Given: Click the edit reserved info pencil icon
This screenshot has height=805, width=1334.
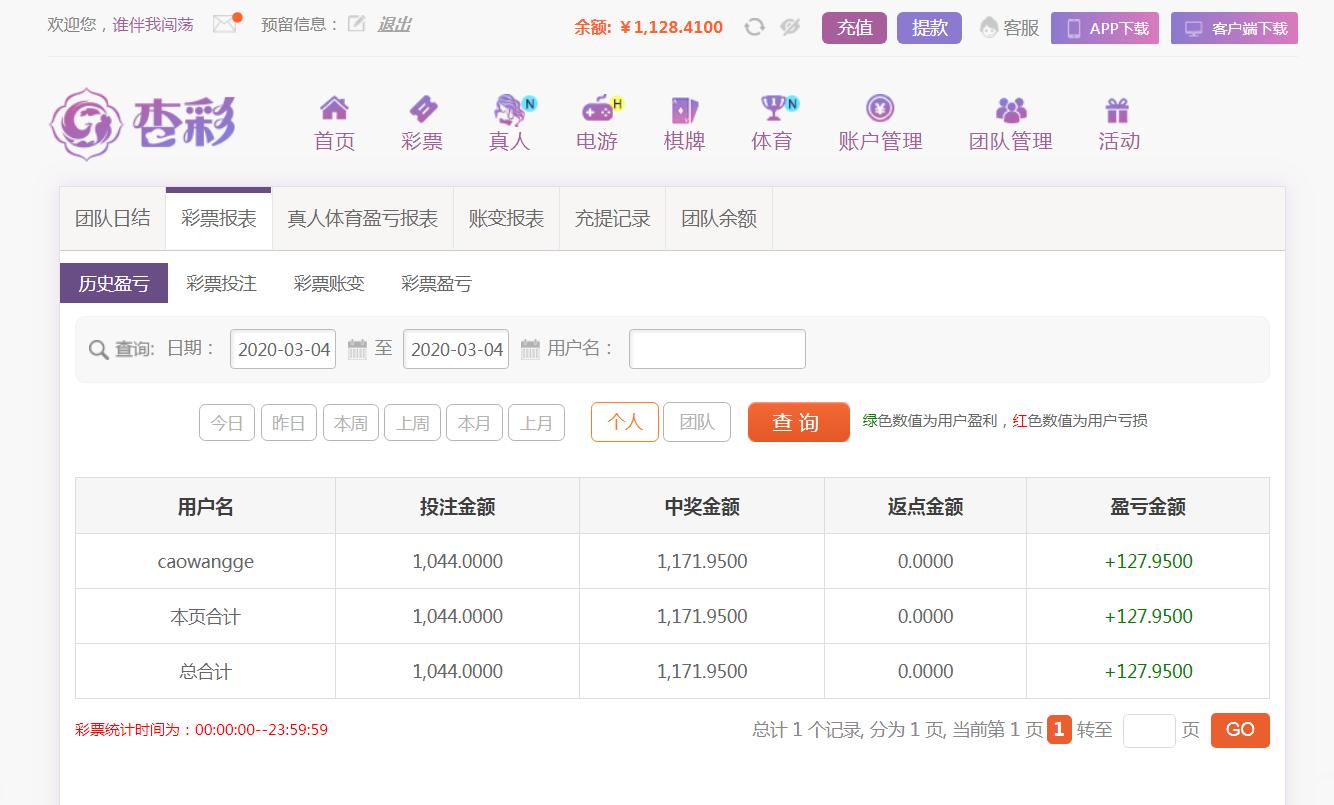Looking at the screenshot, I should (x=356, y=24).
